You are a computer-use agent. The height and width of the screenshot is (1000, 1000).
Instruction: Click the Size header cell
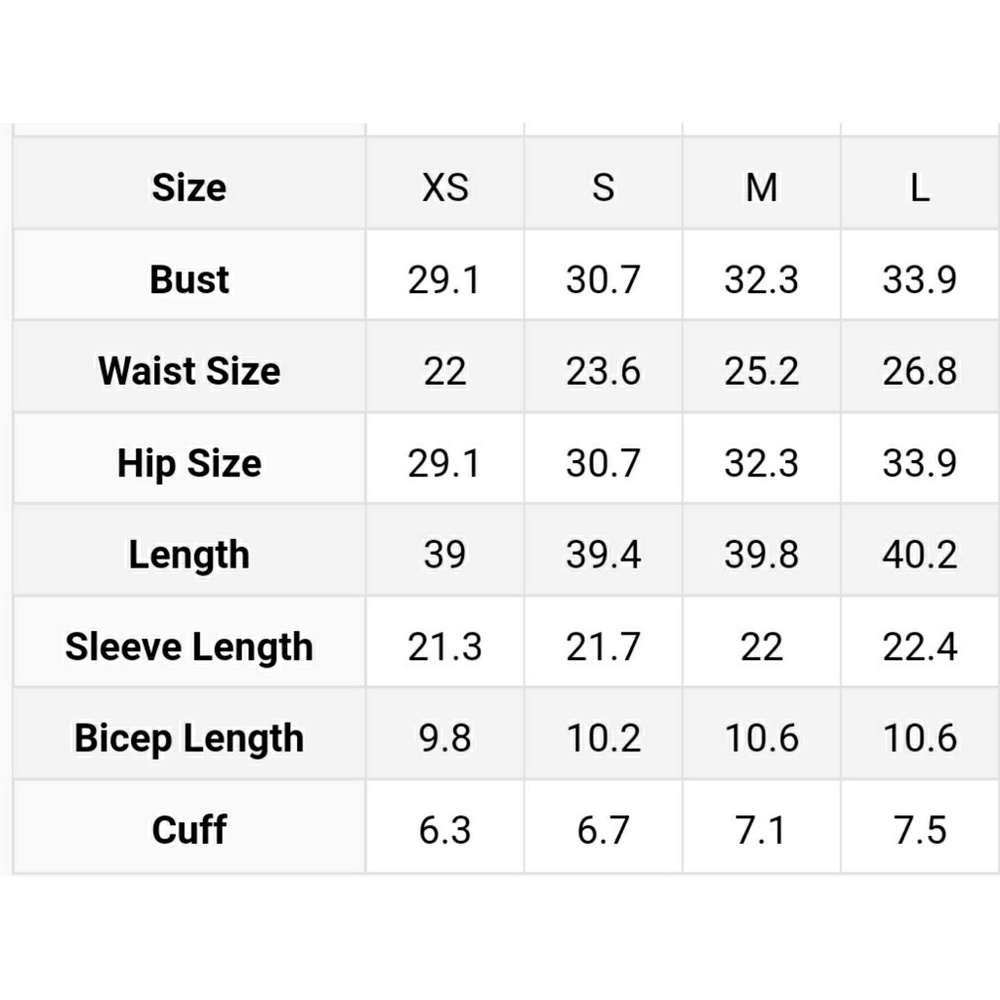click(189, 187)
